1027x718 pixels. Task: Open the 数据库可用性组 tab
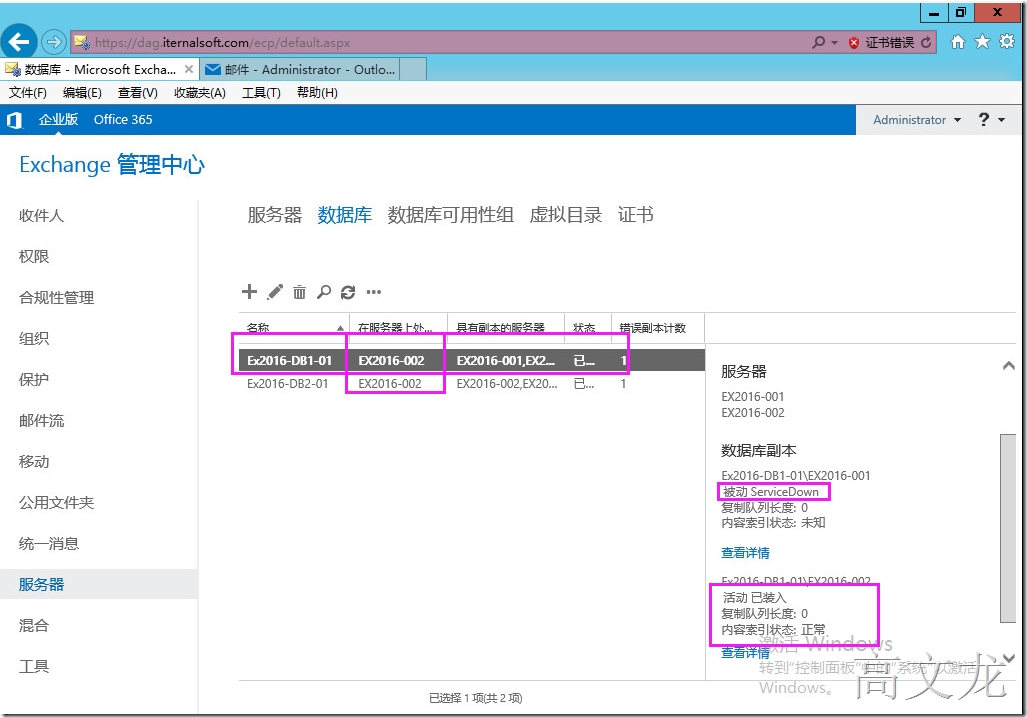click(451, 215)
